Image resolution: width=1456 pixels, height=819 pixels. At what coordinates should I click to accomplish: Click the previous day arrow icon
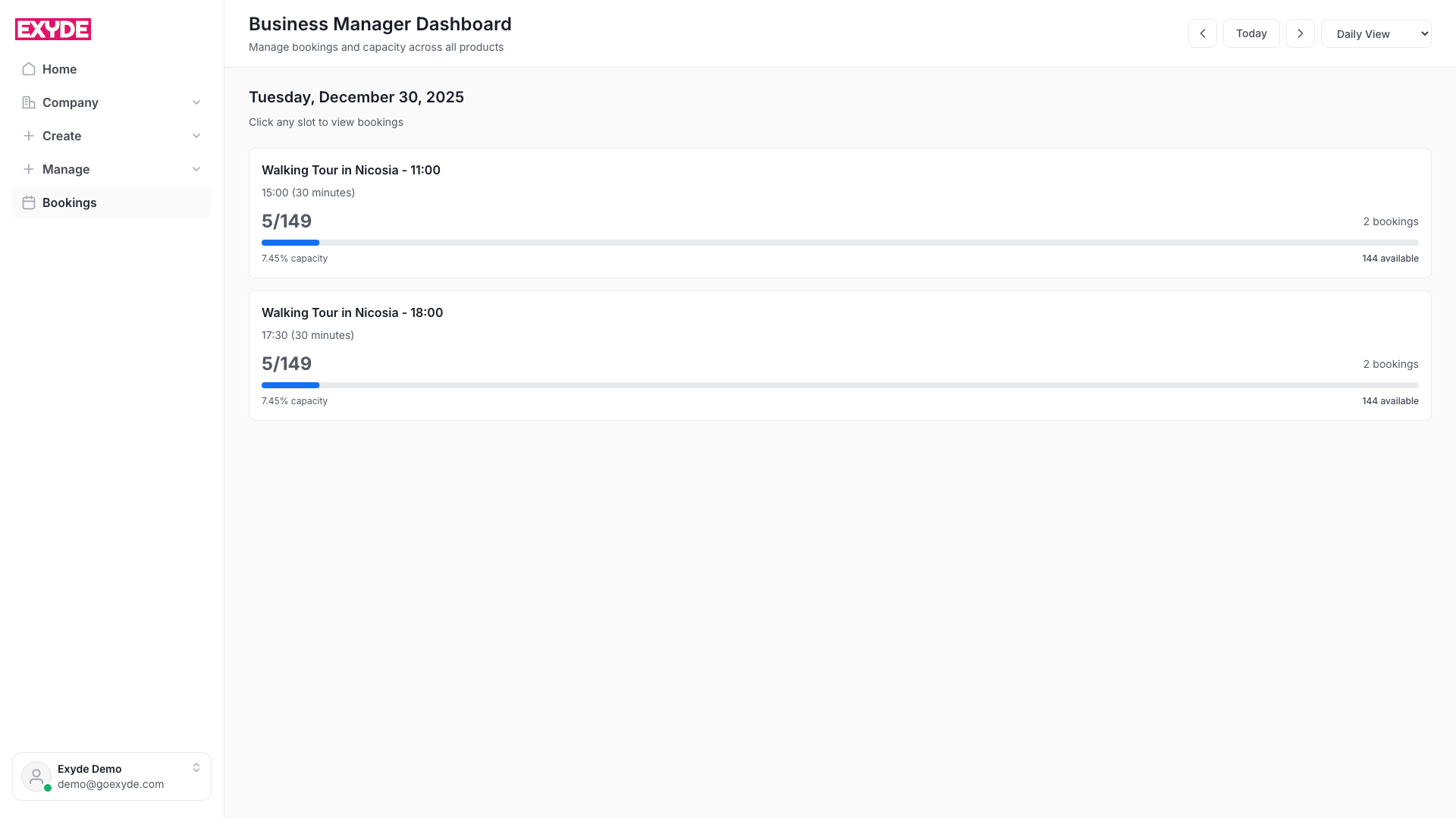pos(1203,33)
